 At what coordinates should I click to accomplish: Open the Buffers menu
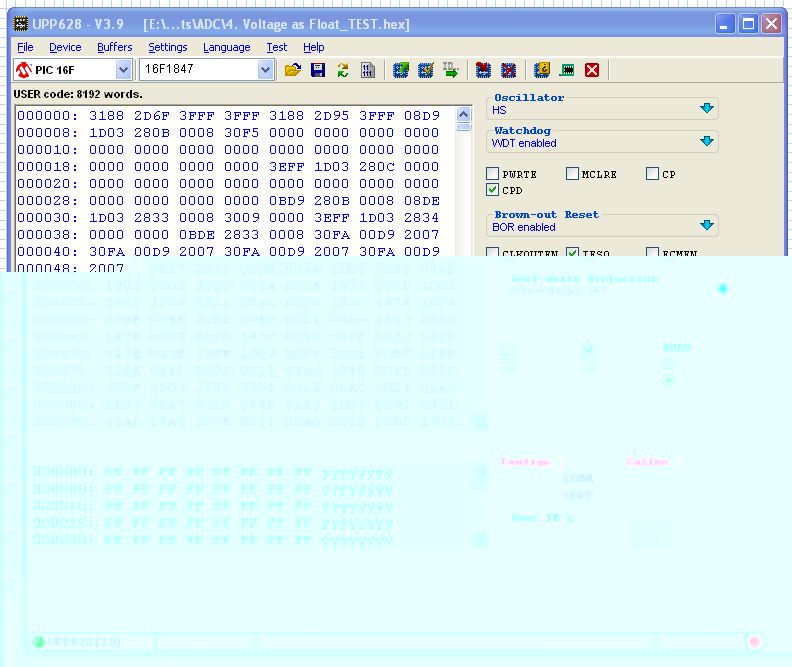pyautogui.click(x=115, y=47)
